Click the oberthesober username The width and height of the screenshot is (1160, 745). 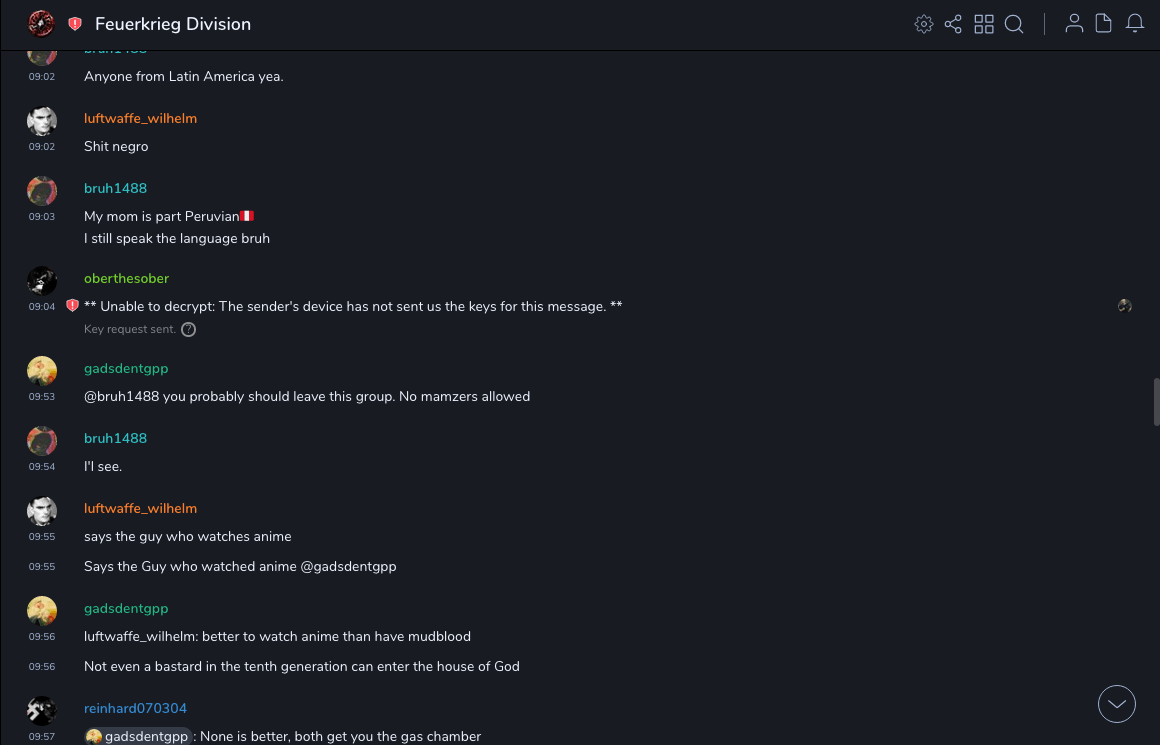point(126,278)
